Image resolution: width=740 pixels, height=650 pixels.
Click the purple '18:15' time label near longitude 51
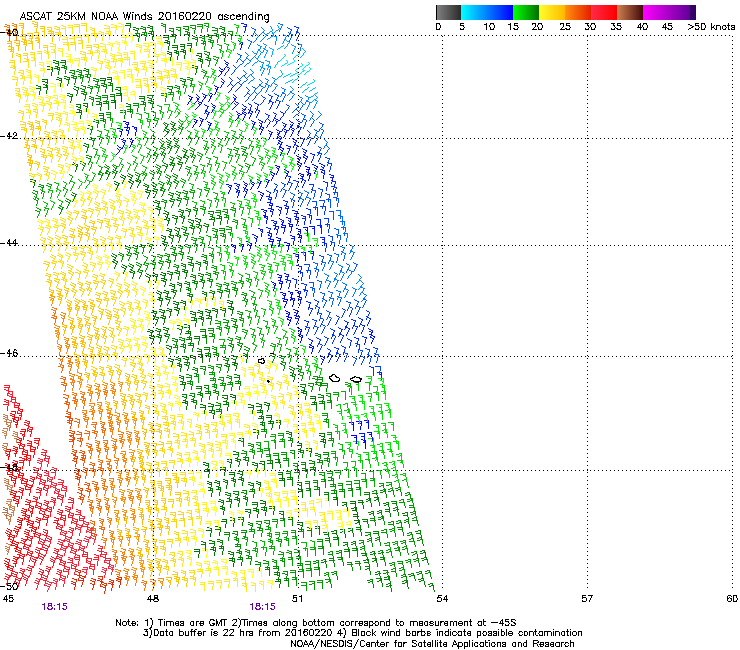tap(262, 607)
